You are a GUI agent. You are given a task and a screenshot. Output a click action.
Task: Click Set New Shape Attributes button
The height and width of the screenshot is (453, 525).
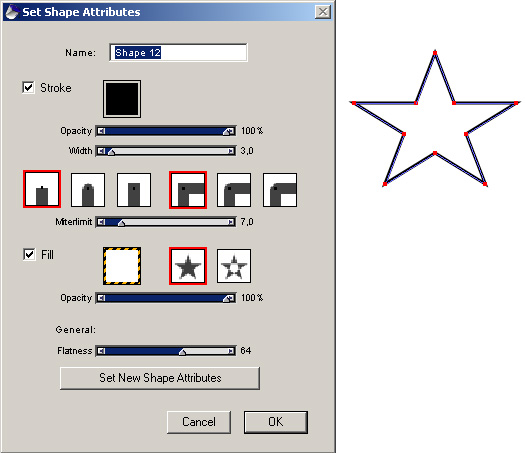160,378
